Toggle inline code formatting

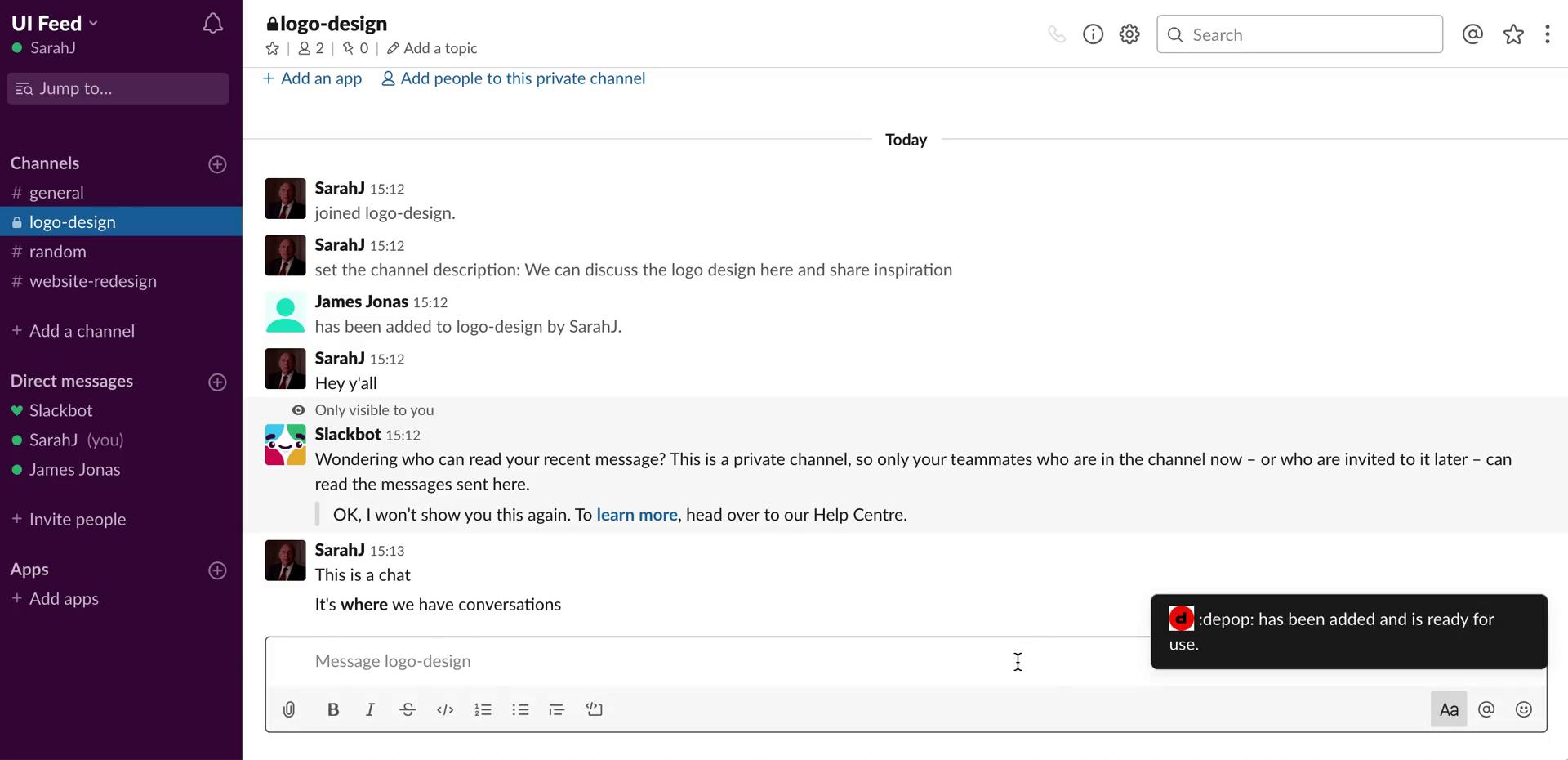pyautogui.click(x=445, y=709)
